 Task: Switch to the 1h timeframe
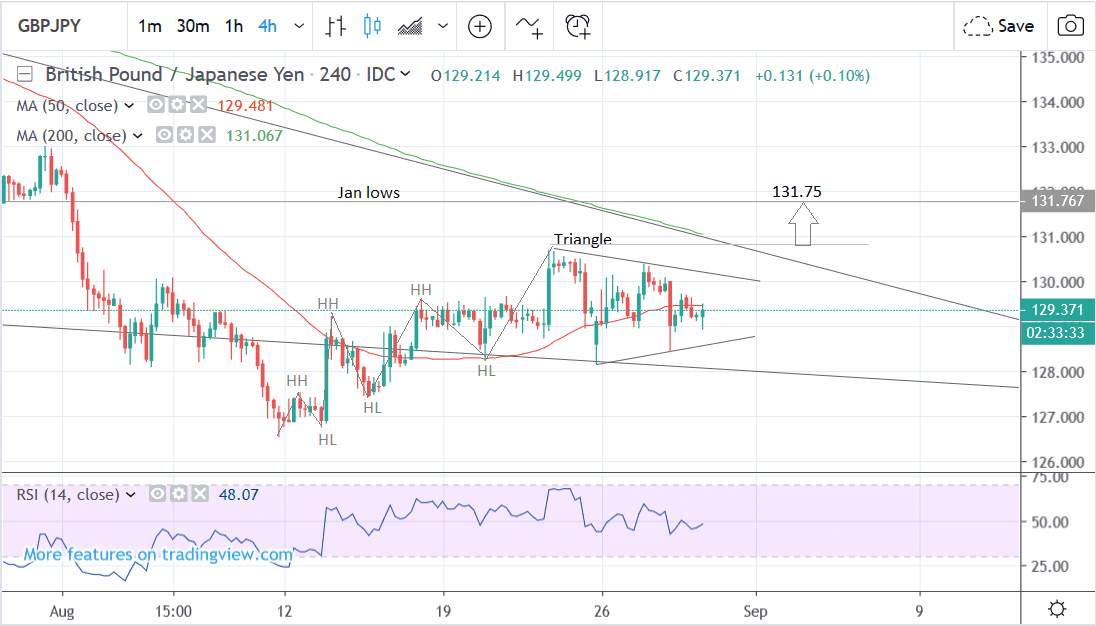point(234,27)
